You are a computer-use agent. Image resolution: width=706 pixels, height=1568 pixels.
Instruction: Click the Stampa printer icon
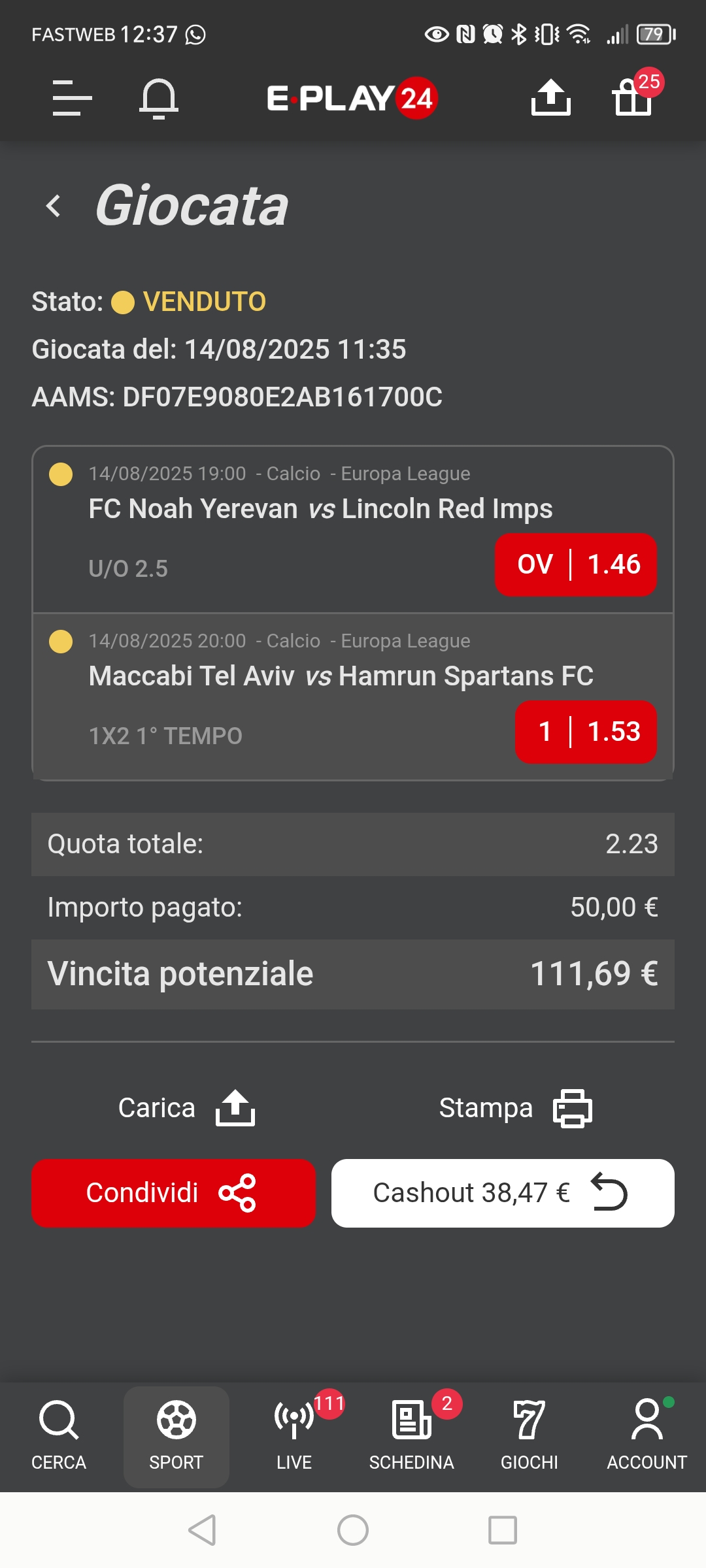coord(573,1108)
